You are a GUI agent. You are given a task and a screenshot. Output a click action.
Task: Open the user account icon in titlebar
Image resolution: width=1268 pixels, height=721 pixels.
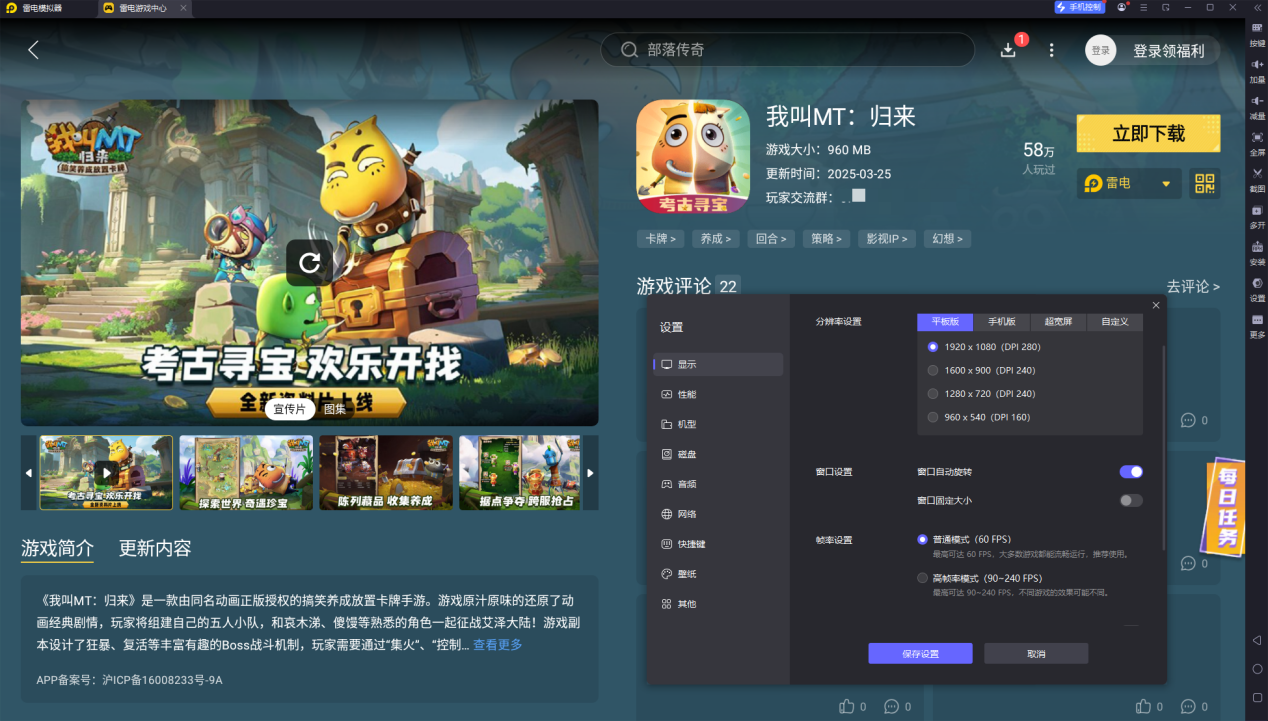[1122, 7]
